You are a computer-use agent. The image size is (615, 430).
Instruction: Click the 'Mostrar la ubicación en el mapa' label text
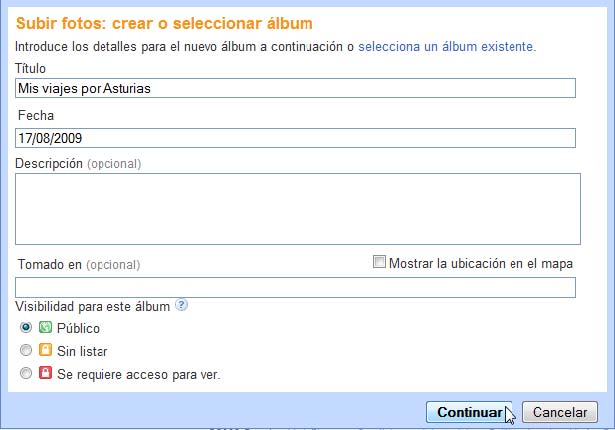pyautogui.click(x=481, y=263)
